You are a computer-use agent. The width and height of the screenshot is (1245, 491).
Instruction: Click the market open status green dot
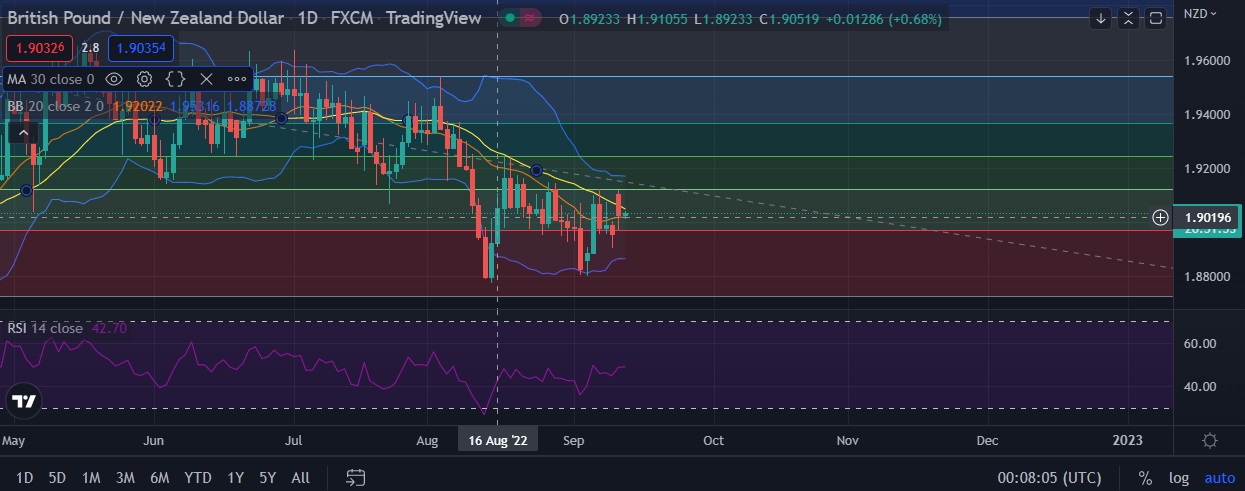(x=510, y=18)
